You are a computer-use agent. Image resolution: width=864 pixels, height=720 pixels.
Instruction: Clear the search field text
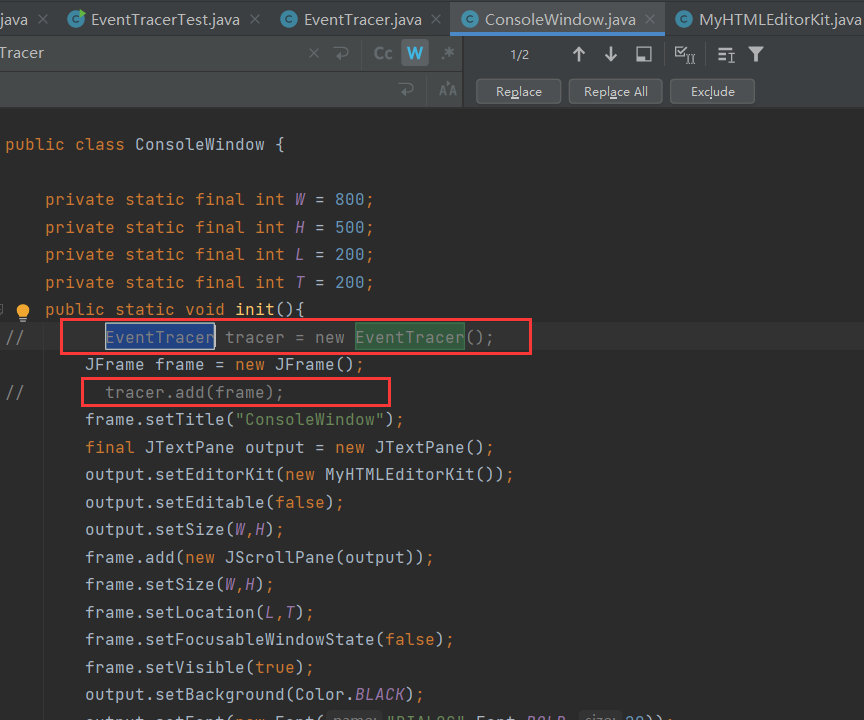314,53
